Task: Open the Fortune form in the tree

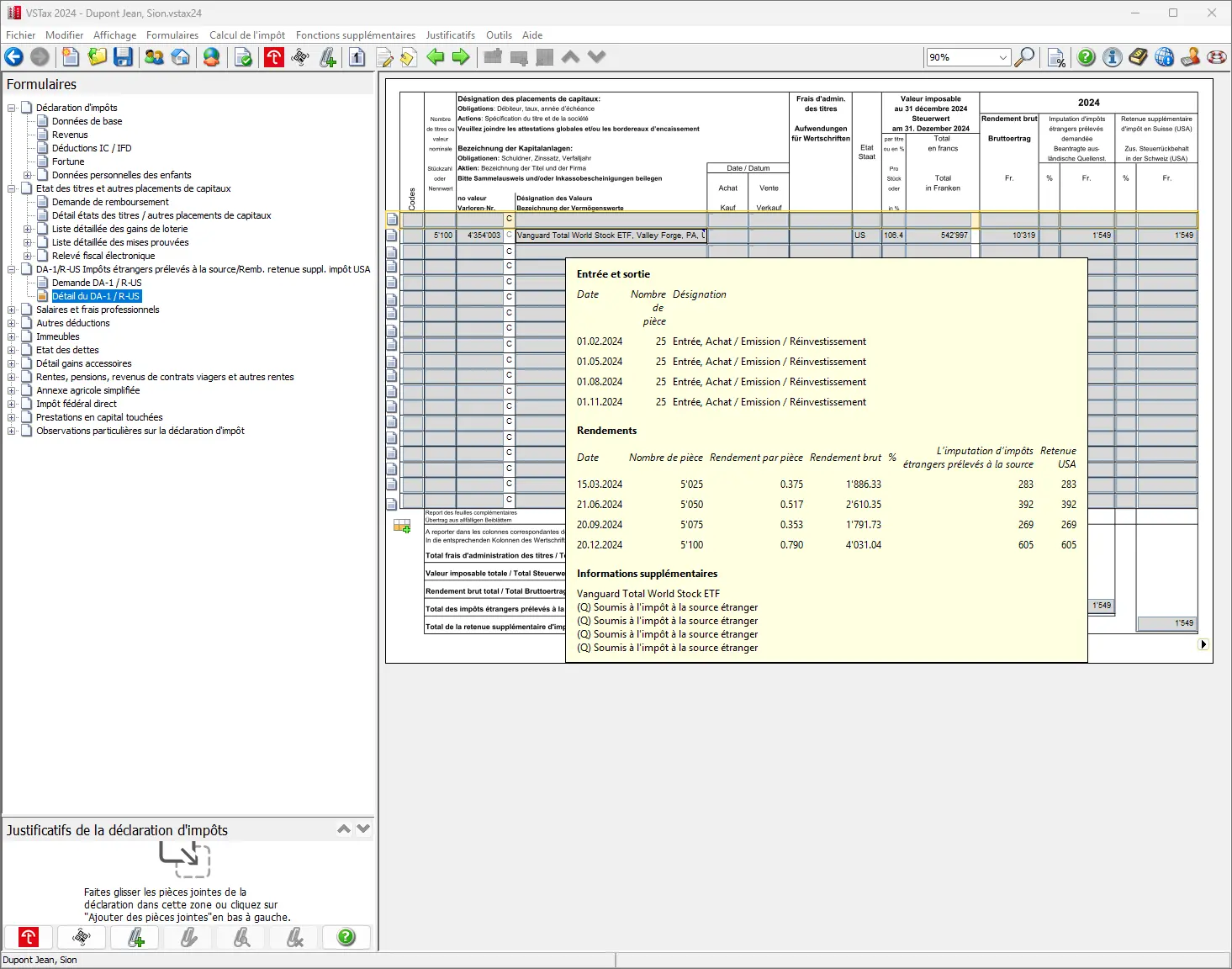Action: 67,161
